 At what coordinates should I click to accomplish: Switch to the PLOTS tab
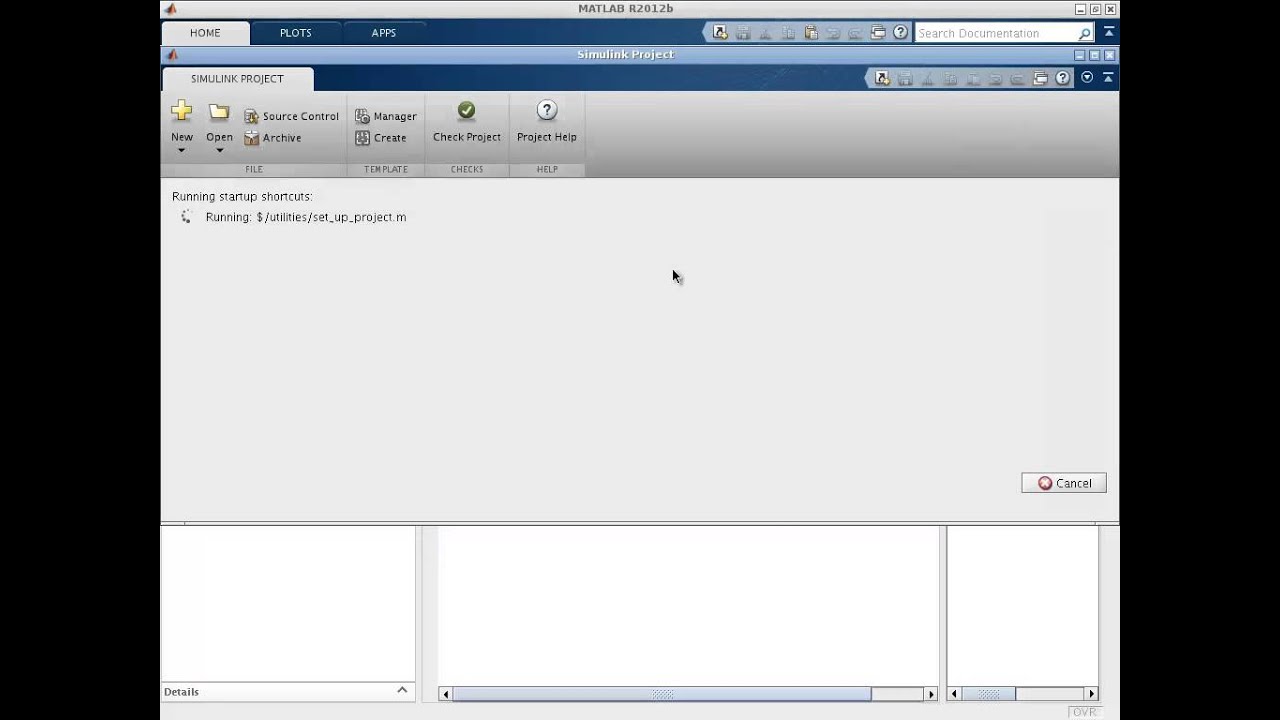295,33
